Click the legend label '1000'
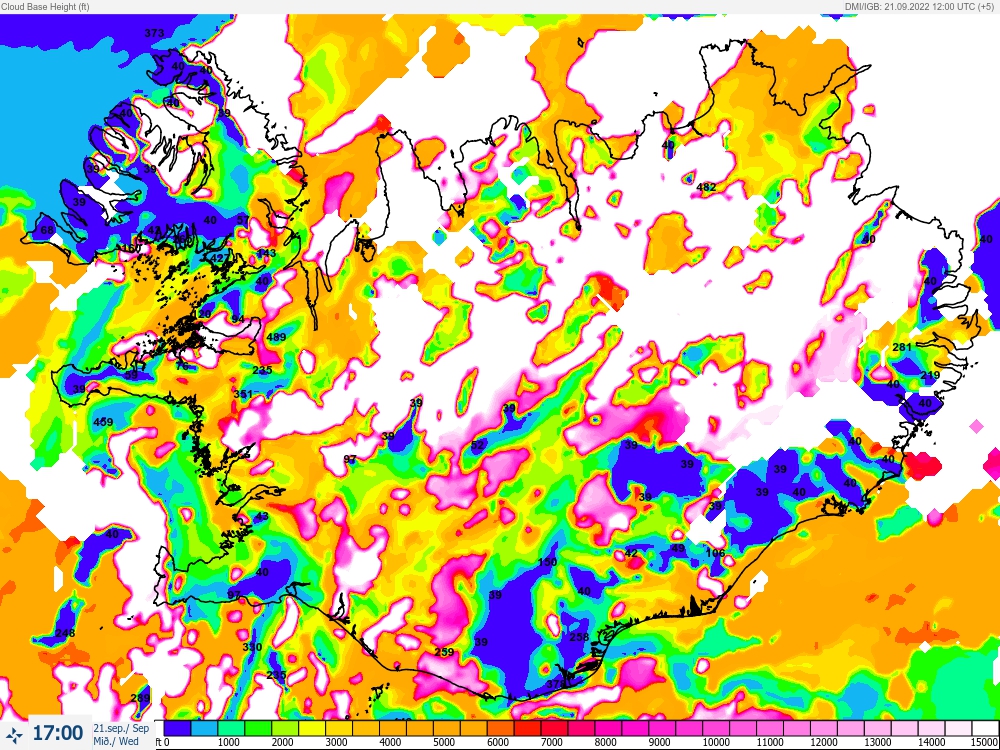 [228, 742]
